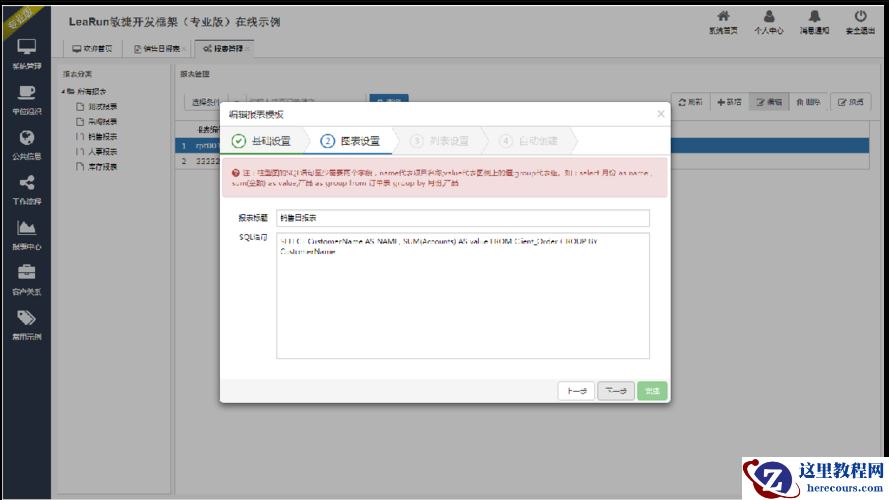Open the select-condition dropdown behind dialog
The width and height of the screenshot is (889, 500).
coord(207,102)
